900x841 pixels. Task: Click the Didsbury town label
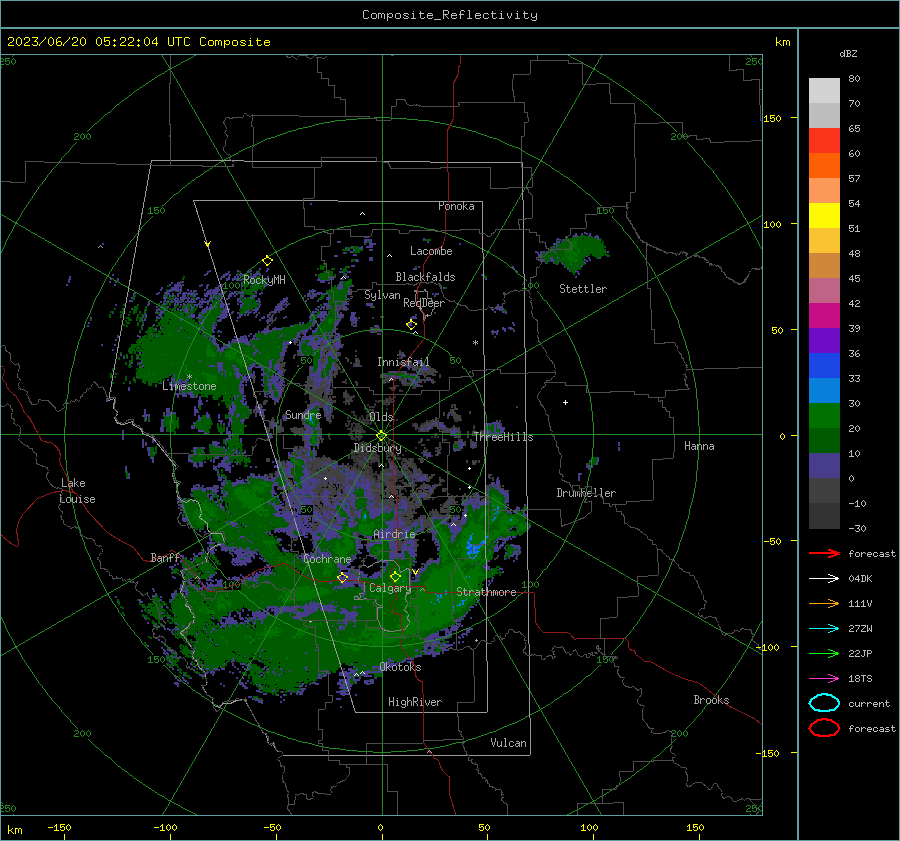[x=377, y=448]
